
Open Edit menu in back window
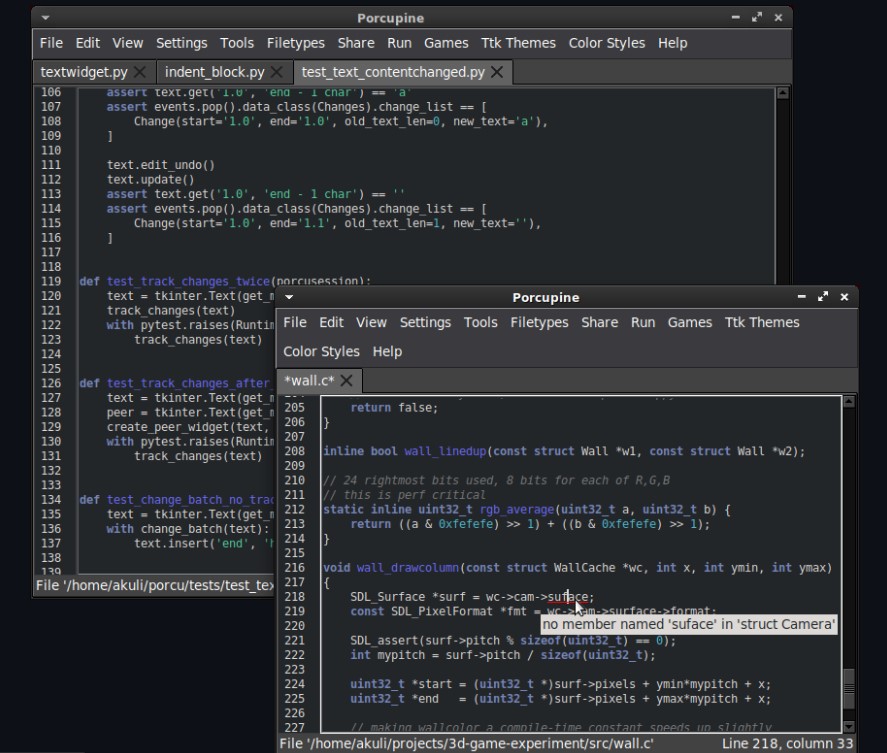point(88,43)
